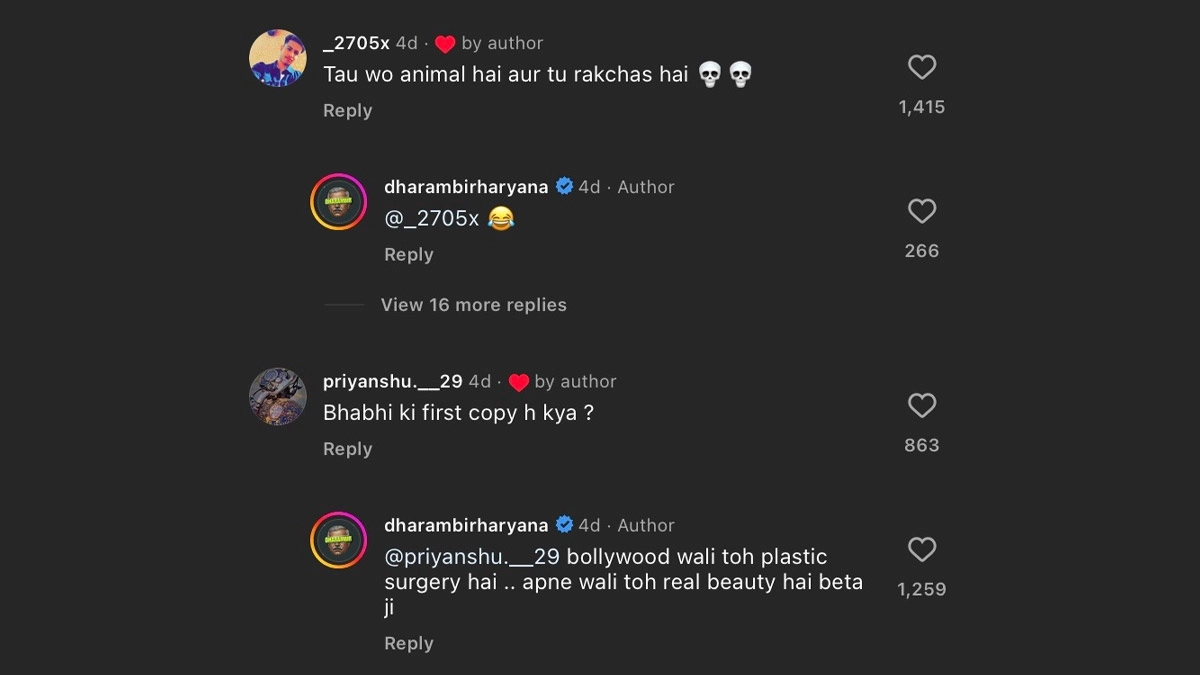This screenshot has width=1200, height=675.
Task: Open dharambirharyana username on first reply
Action: click(x=466, y=187)
